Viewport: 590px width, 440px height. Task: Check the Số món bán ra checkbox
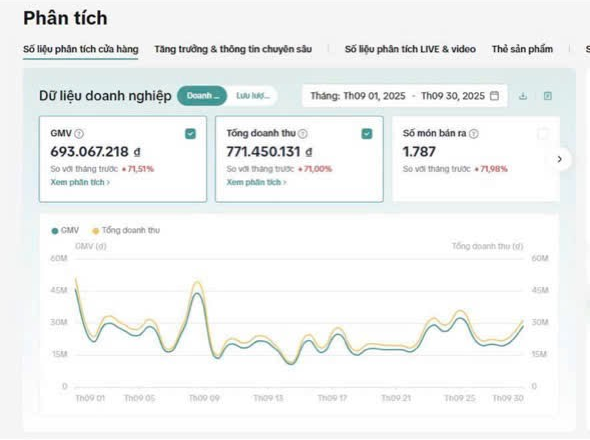[x=543, y=134]
